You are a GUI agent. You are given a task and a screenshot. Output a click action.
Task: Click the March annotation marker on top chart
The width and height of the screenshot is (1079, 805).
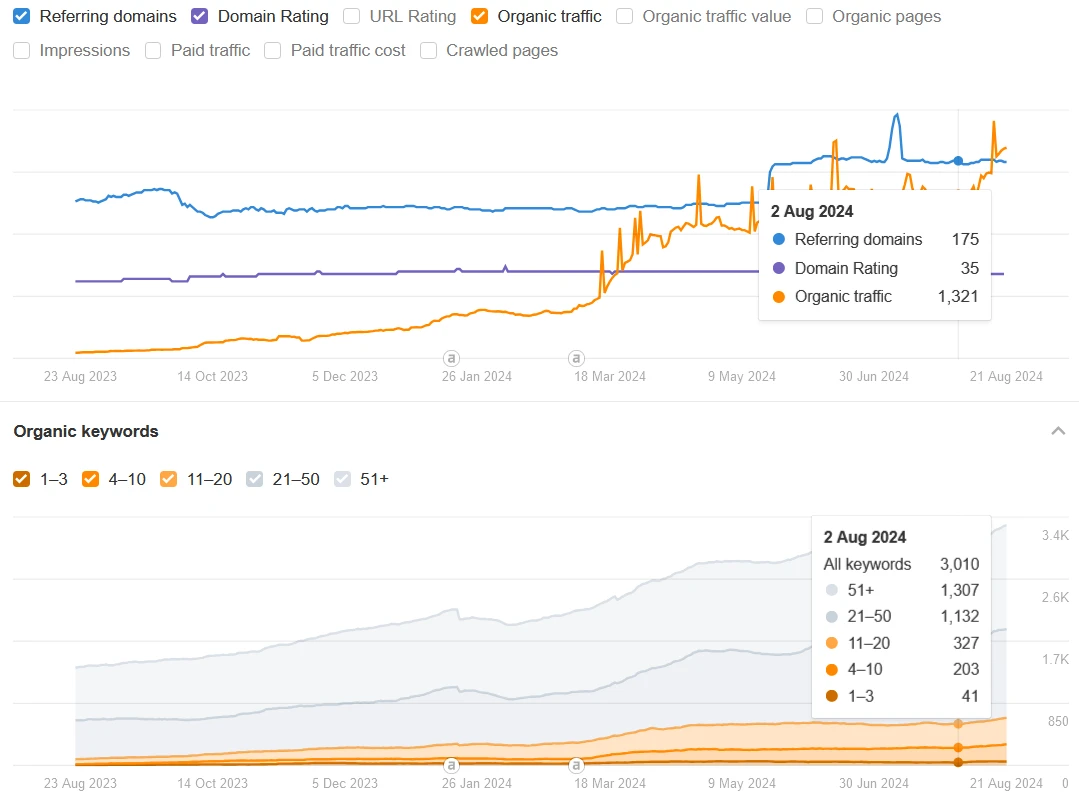pos(576,358)
